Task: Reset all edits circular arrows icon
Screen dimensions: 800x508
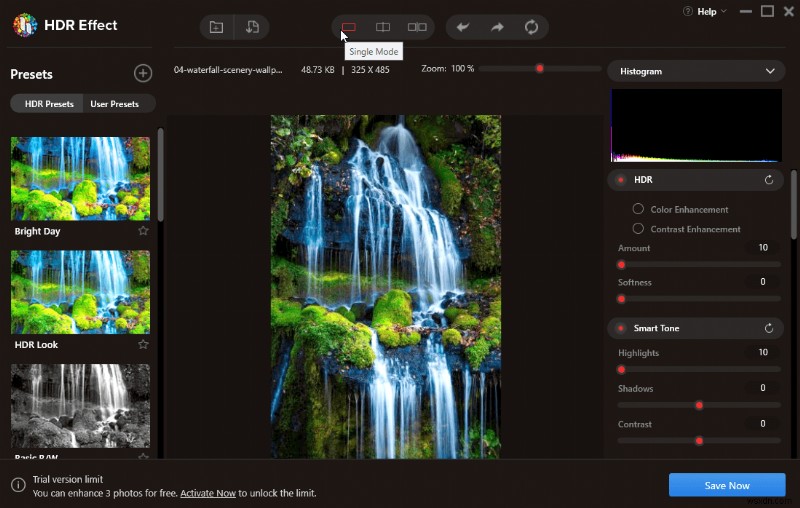Action: point(531,27)
